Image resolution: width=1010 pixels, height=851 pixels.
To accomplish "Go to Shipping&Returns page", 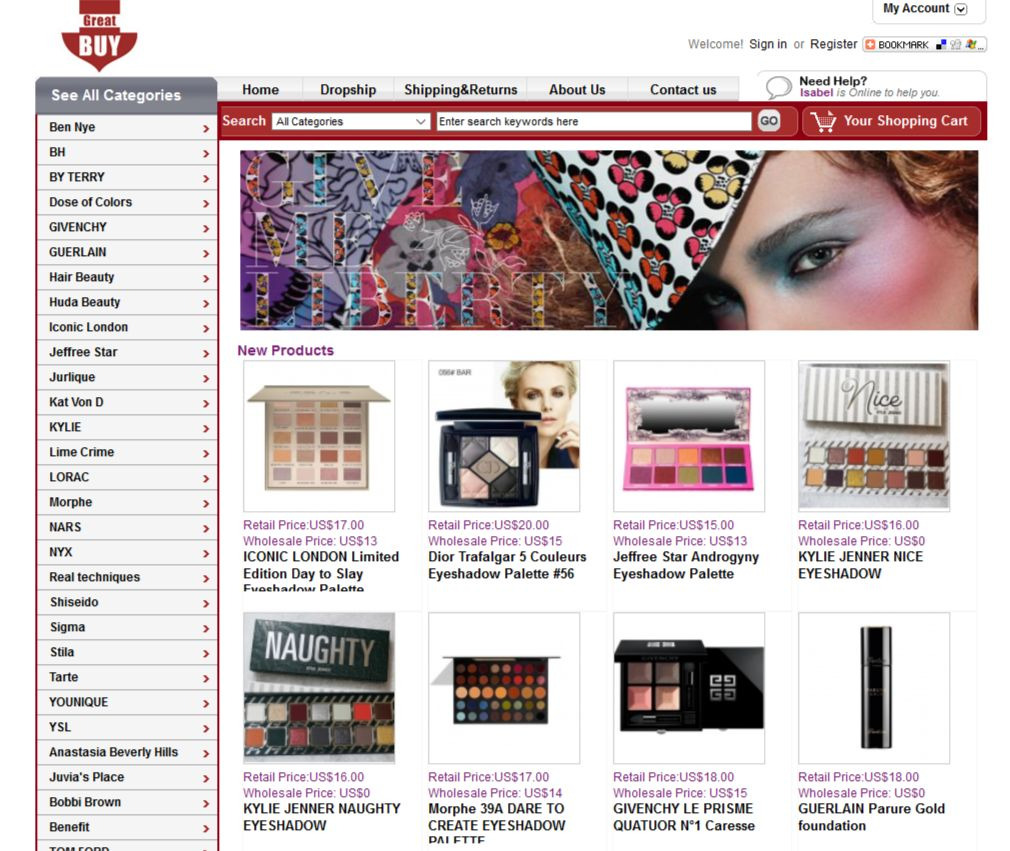I will (461, 90).
